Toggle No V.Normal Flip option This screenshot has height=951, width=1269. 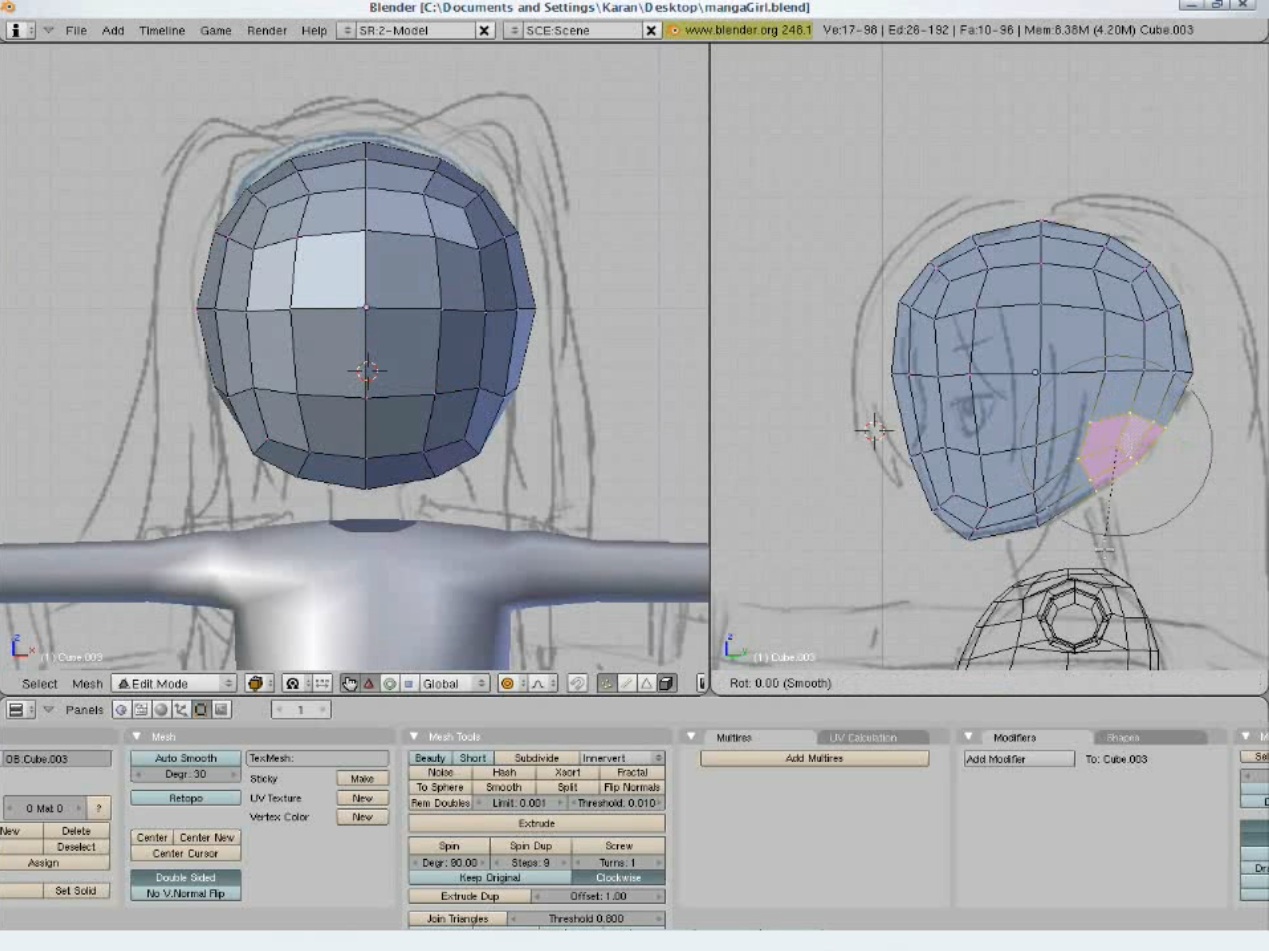coord(185,893)
